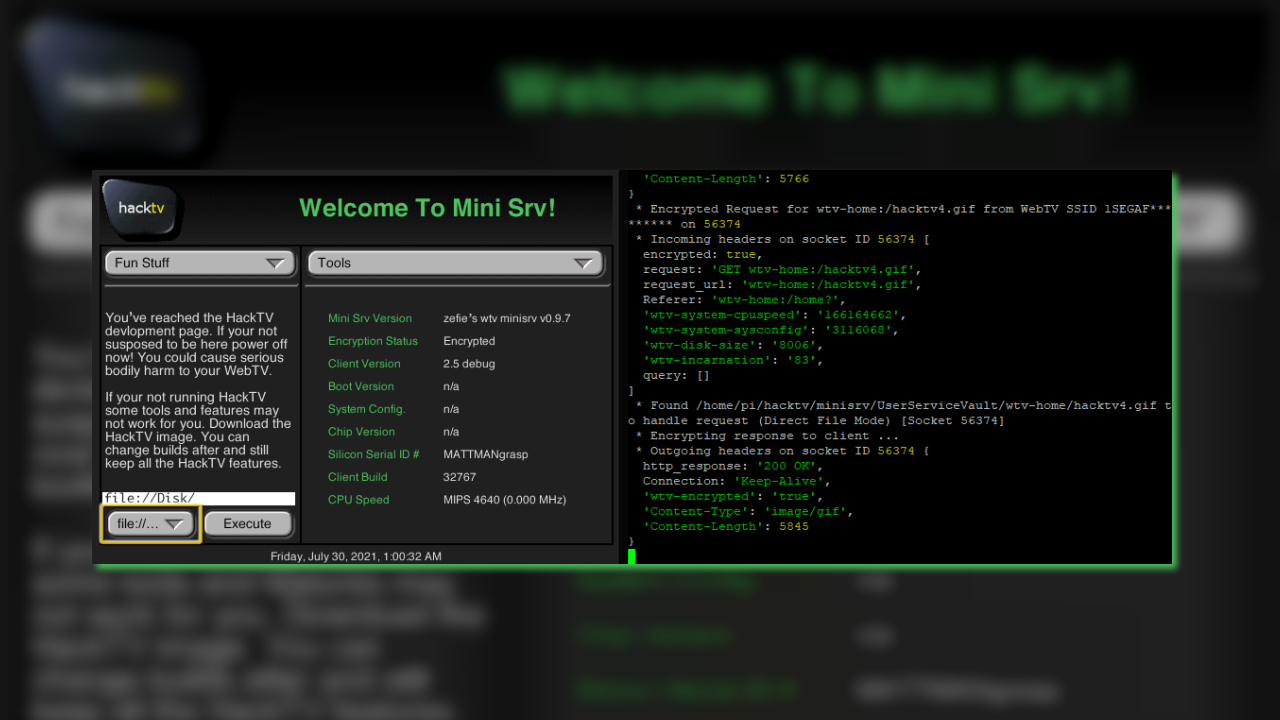
Task: Select the CPU Speed label
Action: (359, 500)
